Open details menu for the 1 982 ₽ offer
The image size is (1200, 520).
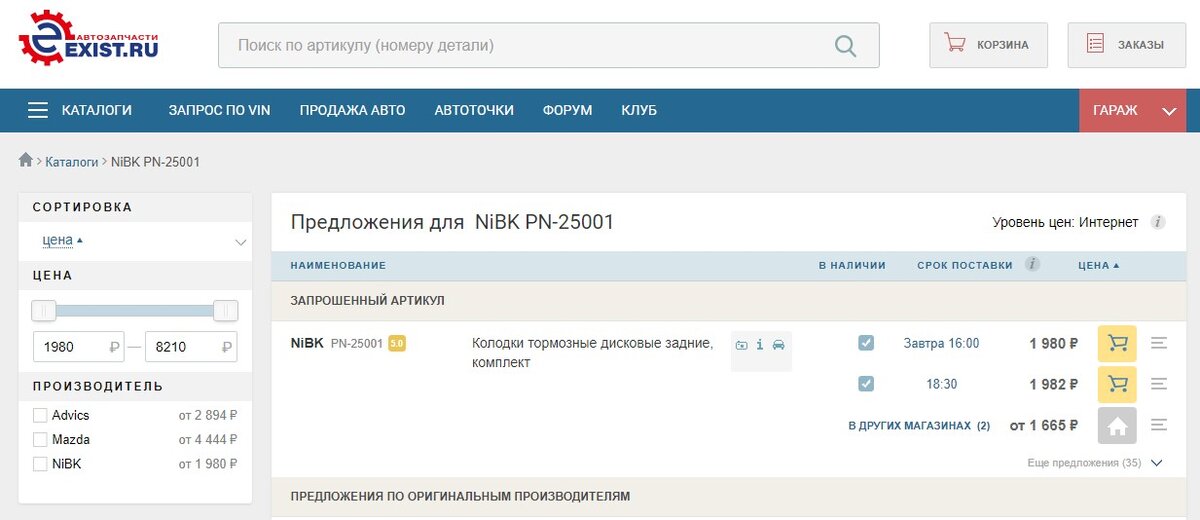pyautogui.click(x=1159, y=384)
